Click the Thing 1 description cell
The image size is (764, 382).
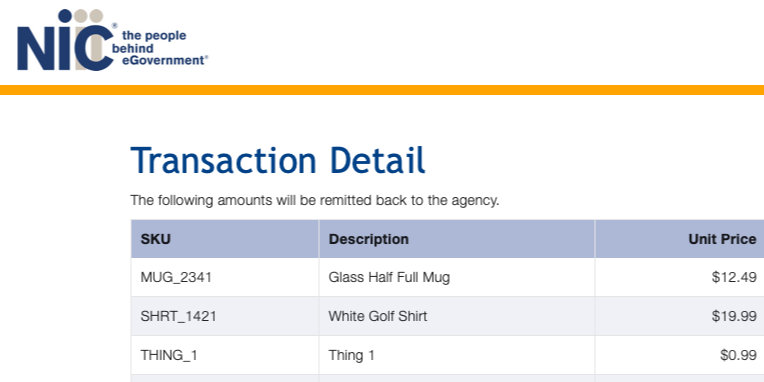(x=457, y=355)
